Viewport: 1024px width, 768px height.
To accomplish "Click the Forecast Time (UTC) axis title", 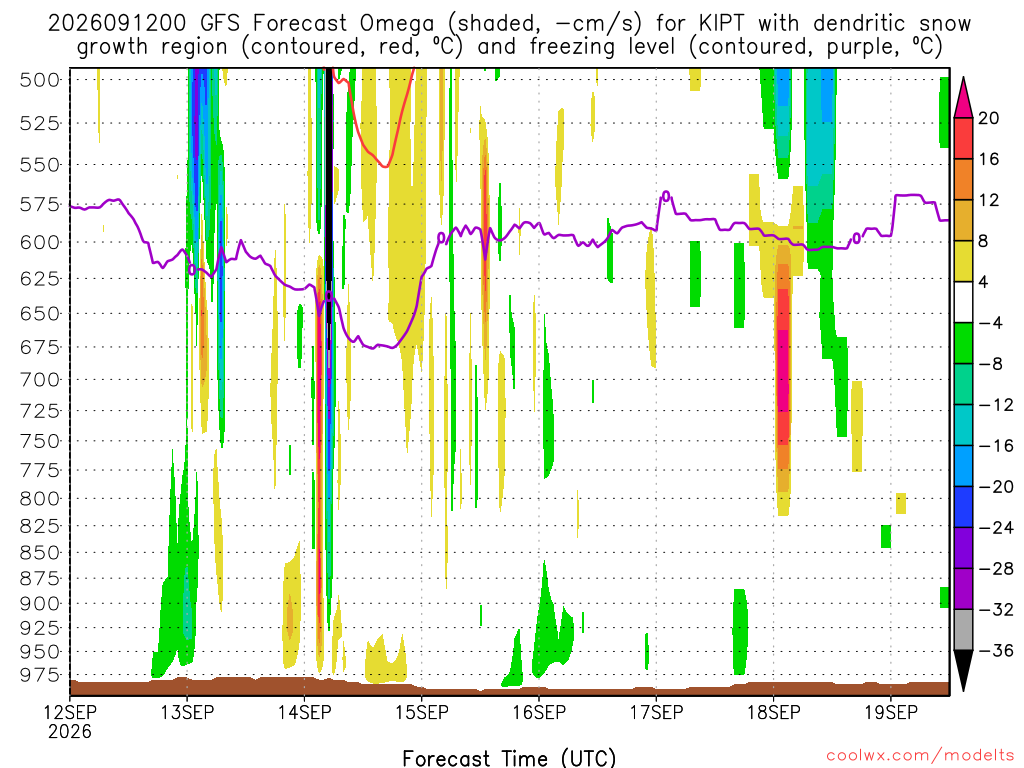I will tap(509, 758).
